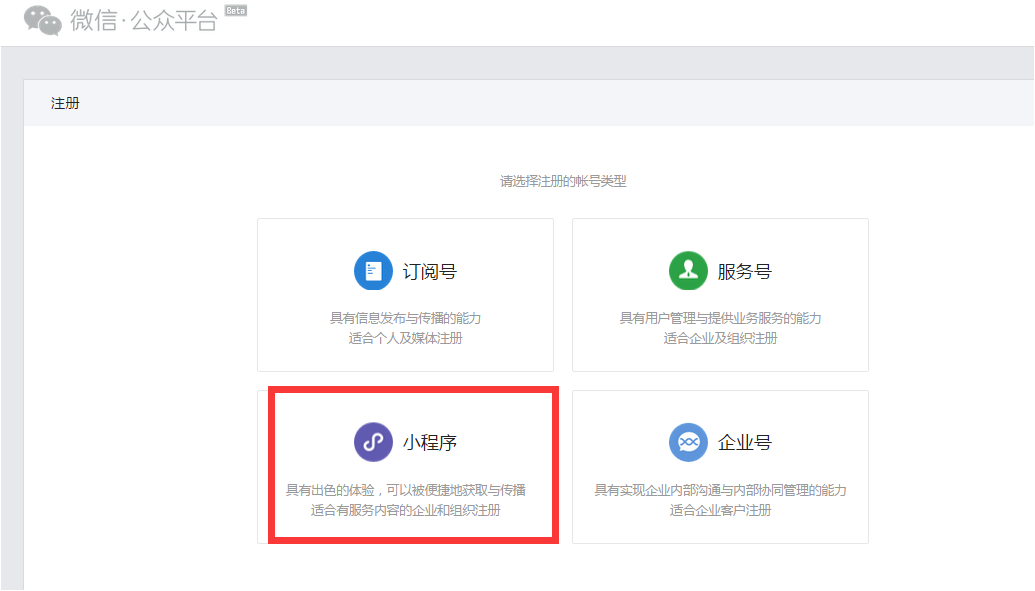
Task: Click the line 适合个人及媒体注册
Action: [405, 338]
